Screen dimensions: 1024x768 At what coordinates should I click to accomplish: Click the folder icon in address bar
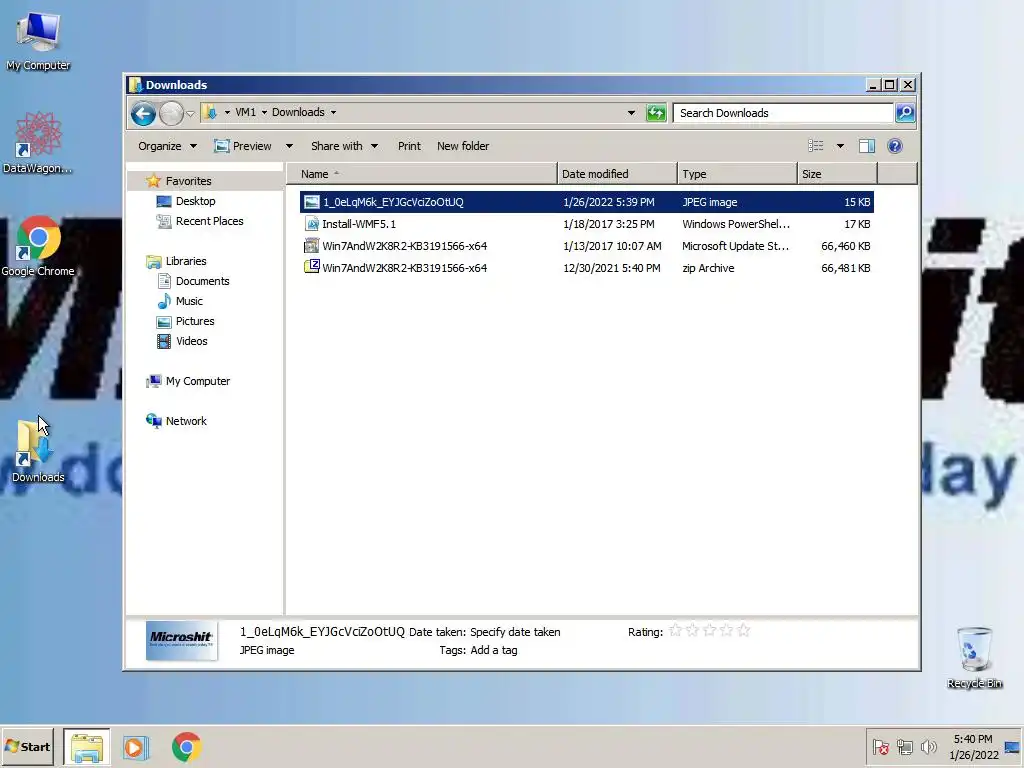click(210, 112)
